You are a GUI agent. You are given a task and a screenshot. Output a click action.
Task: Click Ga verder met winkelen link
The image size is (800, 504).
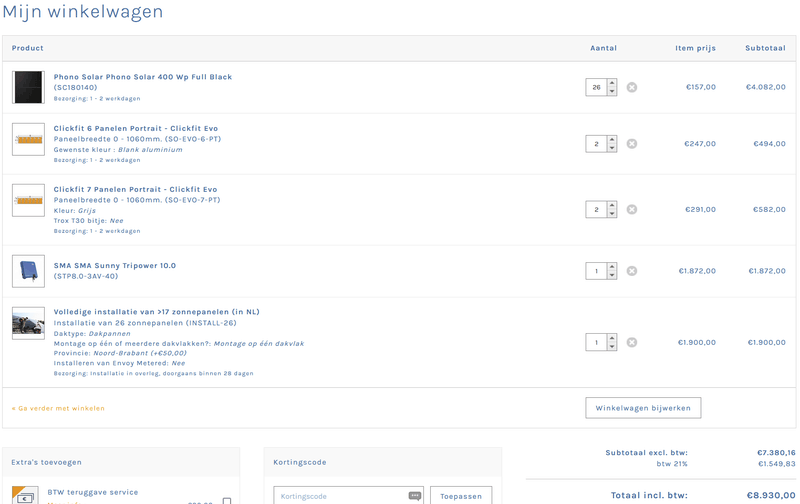click(x=58, y=408)
